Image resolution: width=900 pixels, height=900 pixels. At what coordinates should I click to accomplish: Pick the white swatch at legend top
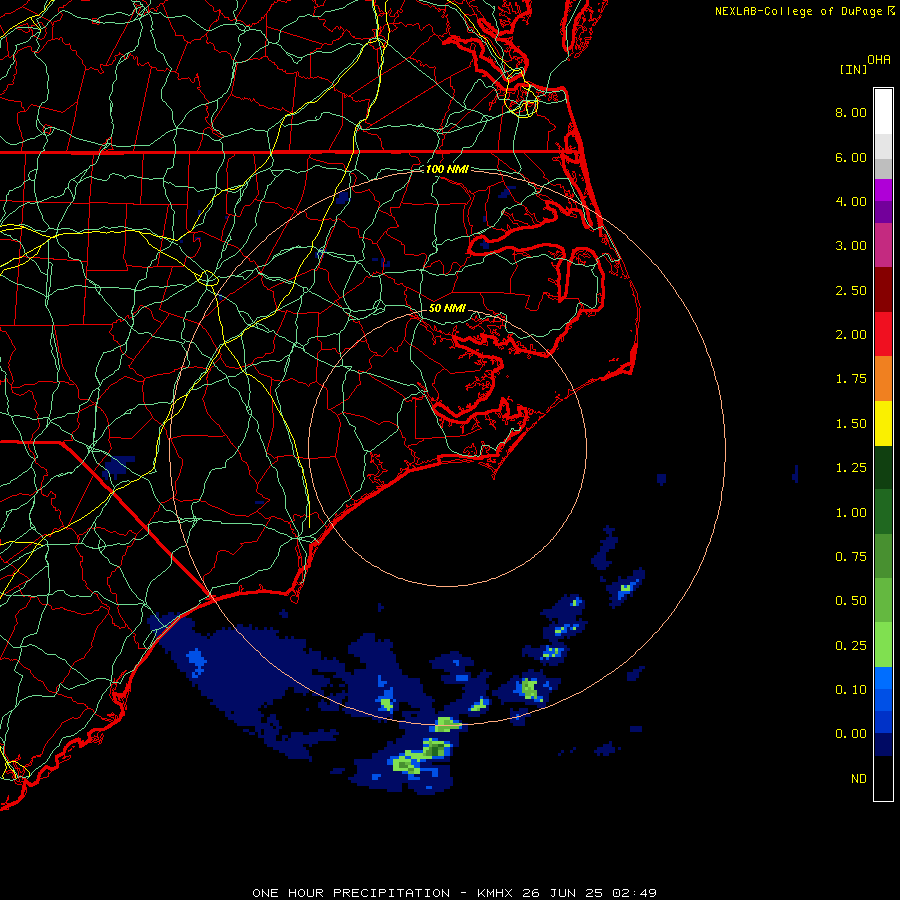point(883,111)
